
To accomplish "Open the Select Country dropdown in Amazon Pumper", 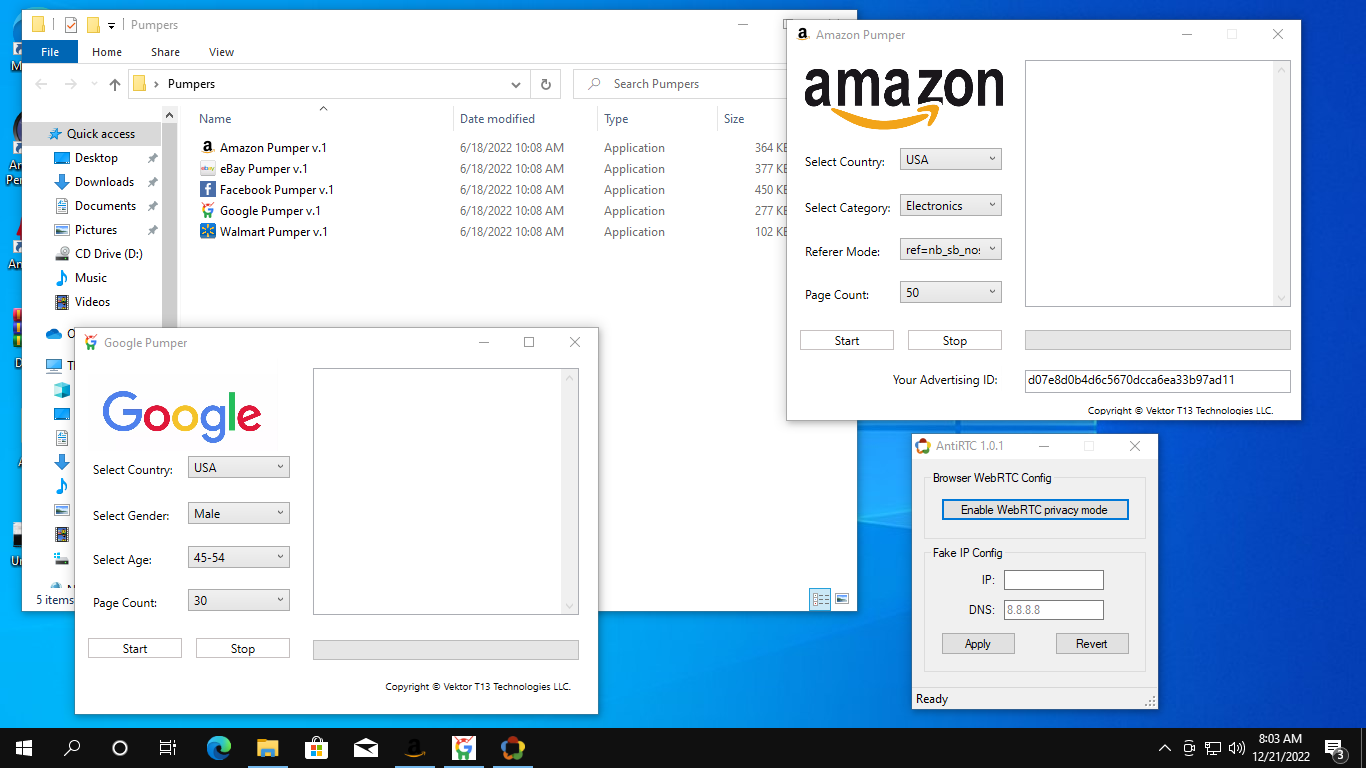I will pyautogui.click(x=951, y=159).
